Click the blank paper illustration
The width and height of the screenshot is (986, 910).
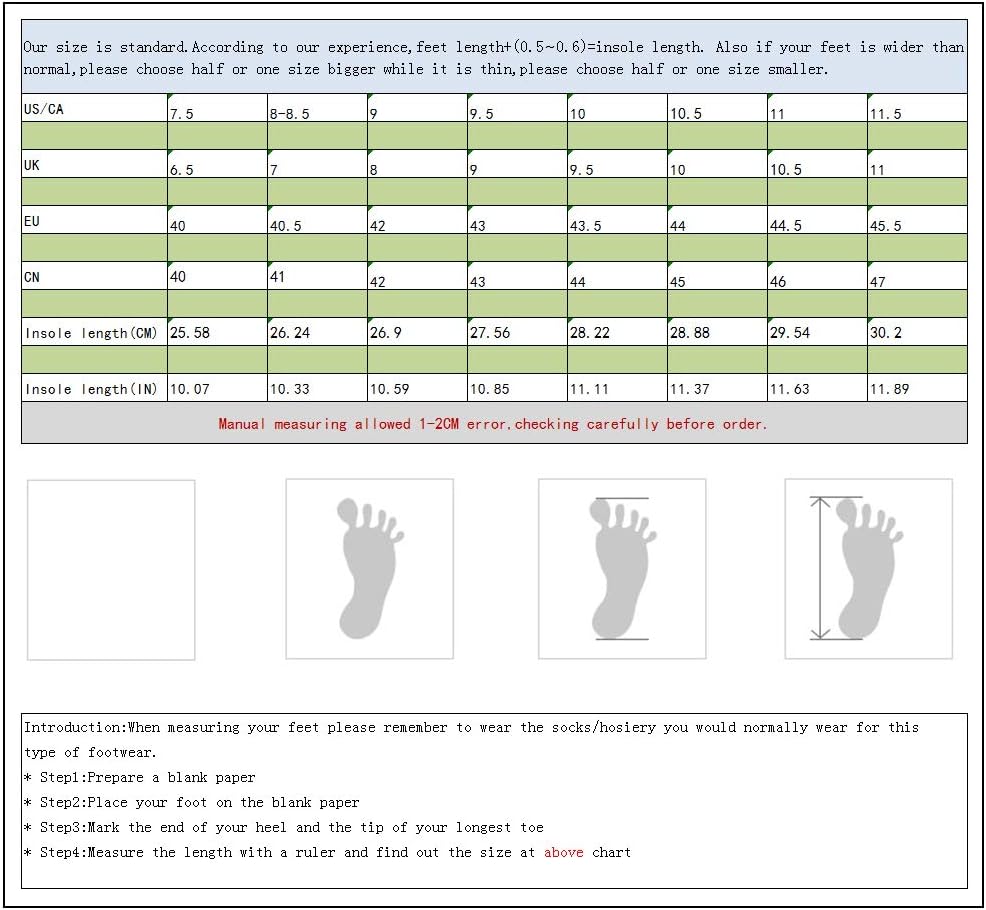111,570
